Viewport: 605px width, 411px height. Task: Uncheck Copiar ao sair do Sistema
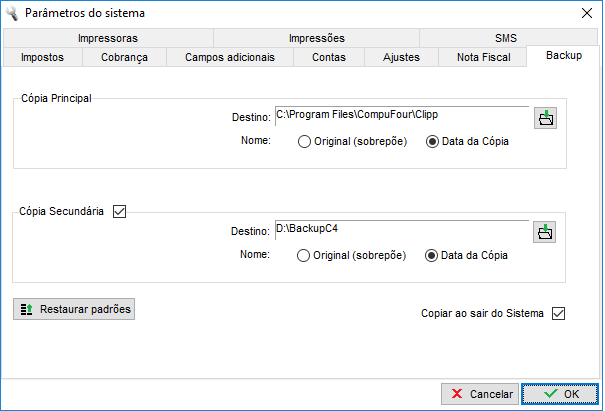tap(558, 313)
